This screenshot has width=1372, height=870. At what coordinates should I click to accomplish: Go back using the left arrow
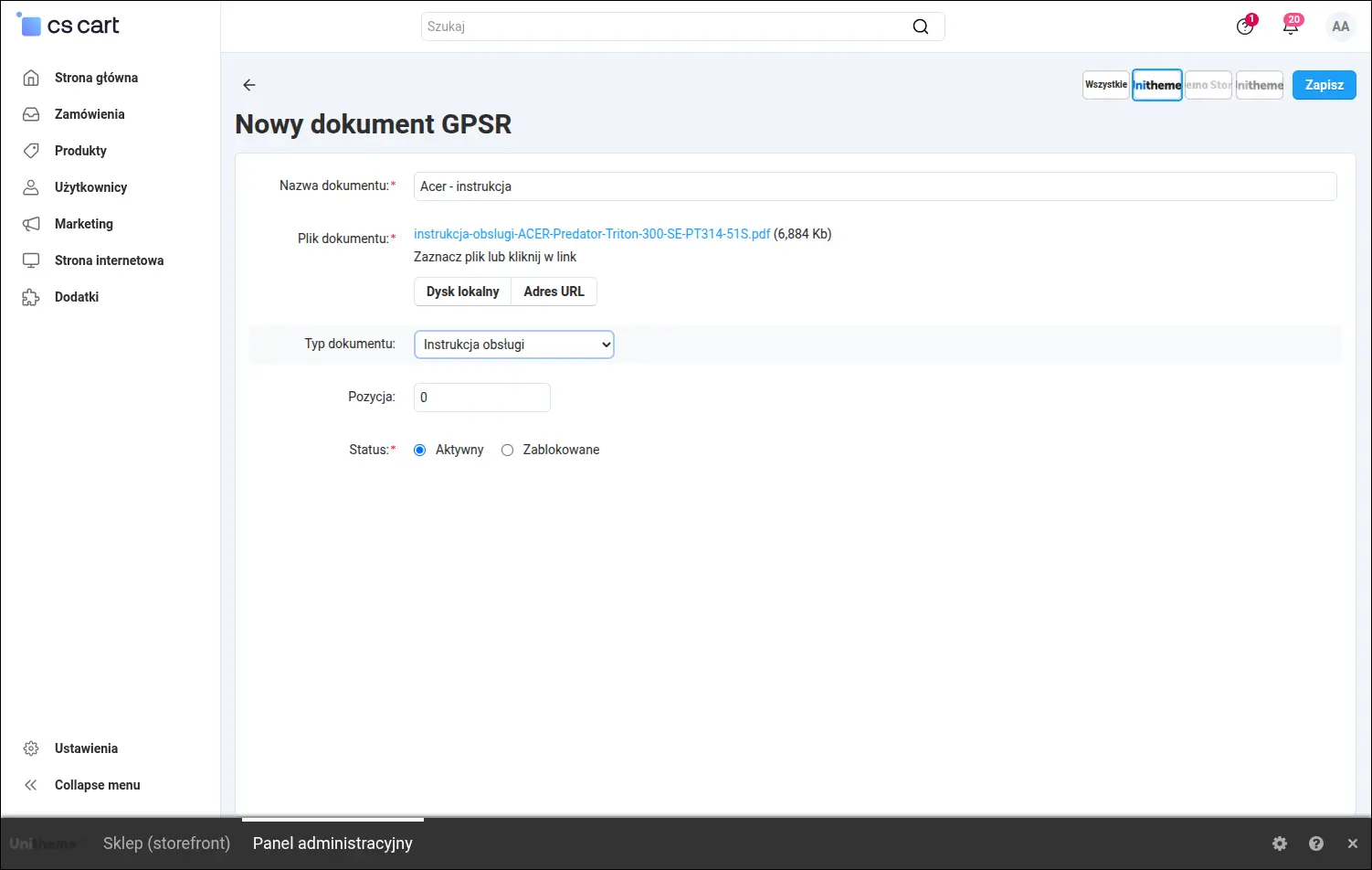coord(249,85)
